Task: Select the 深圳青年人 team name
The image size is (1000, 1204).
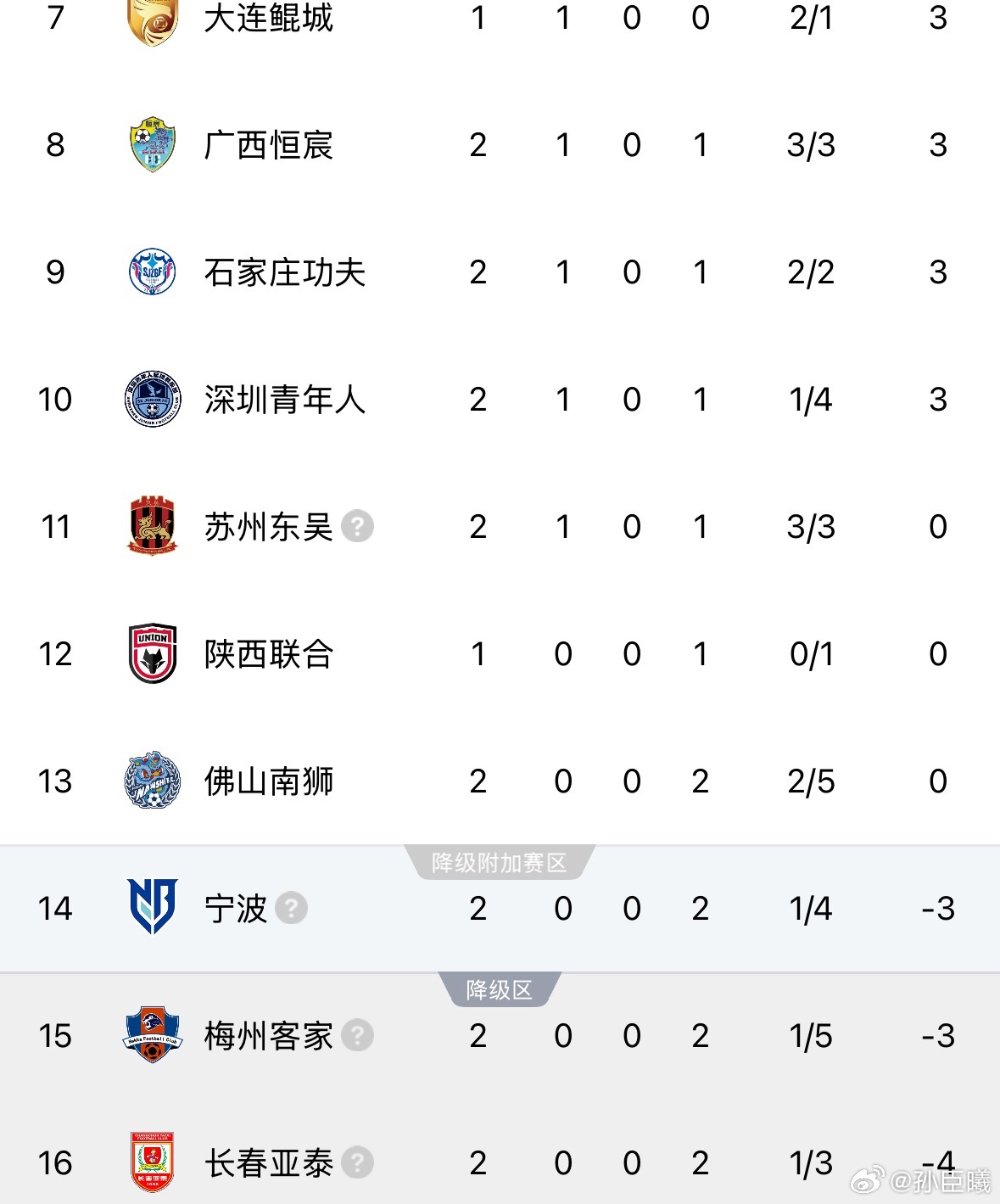Action: point(284,400)
